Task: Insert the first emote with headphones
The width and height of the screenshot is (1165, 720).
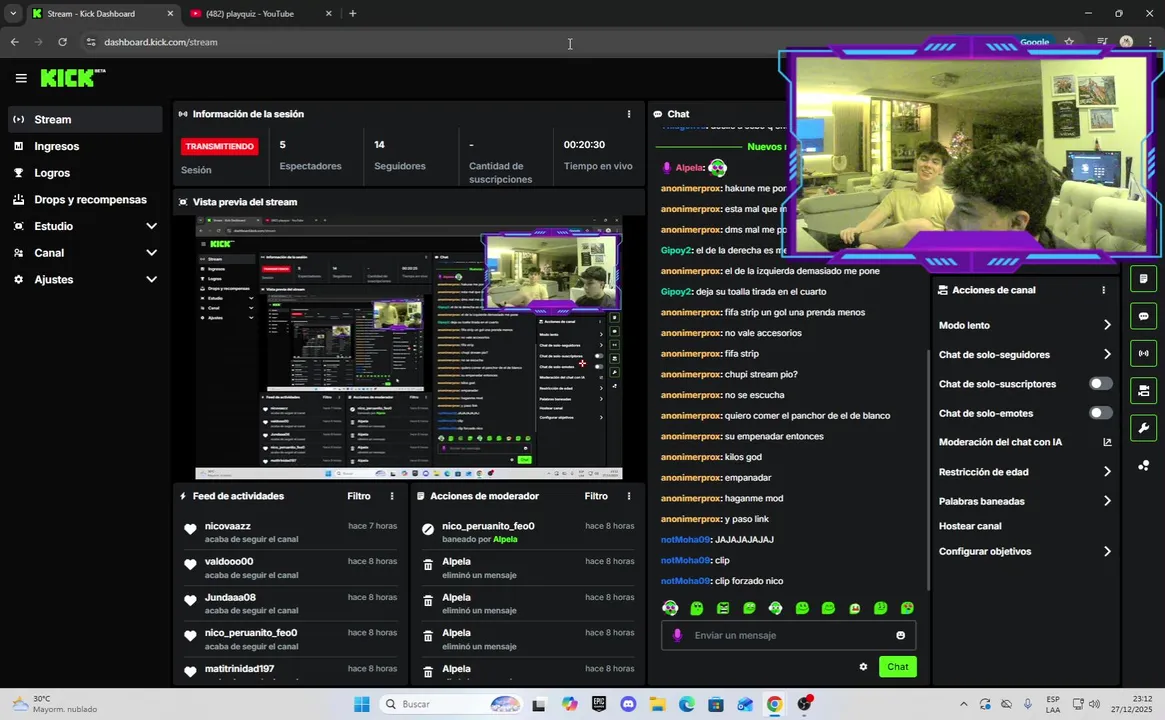Action: pyautogui.click(x=670, y=608)
